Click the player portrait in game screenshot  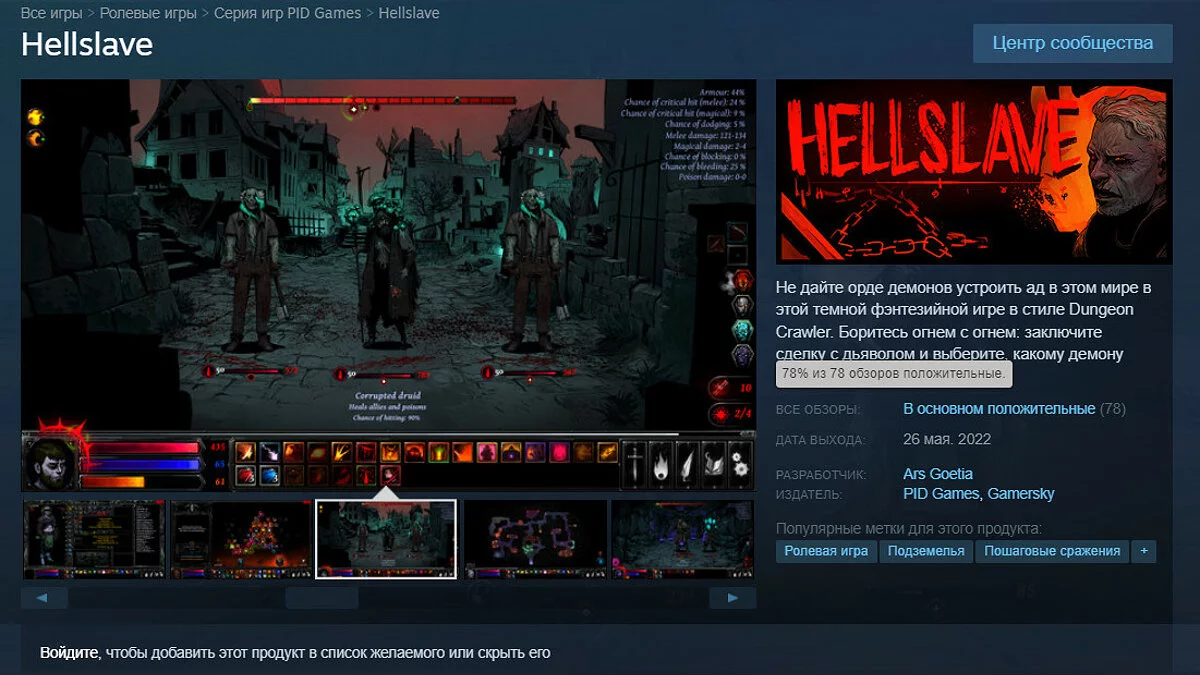53,463
